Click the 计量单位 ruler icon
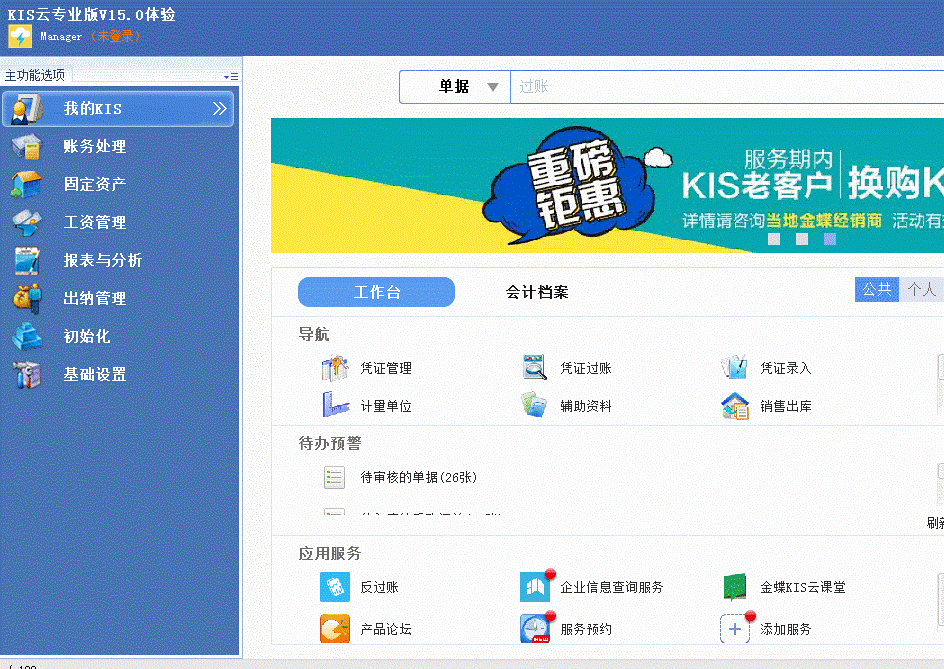The image size is (944, 669). (334, 406)
